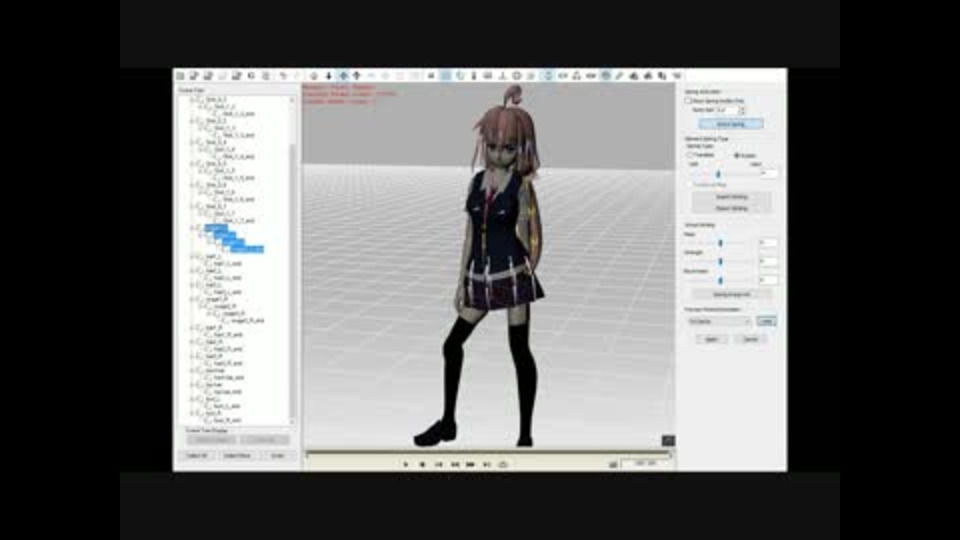Screen dimensions: 960x540
Task: Click the Import Setting button
Action: point(731,197)
